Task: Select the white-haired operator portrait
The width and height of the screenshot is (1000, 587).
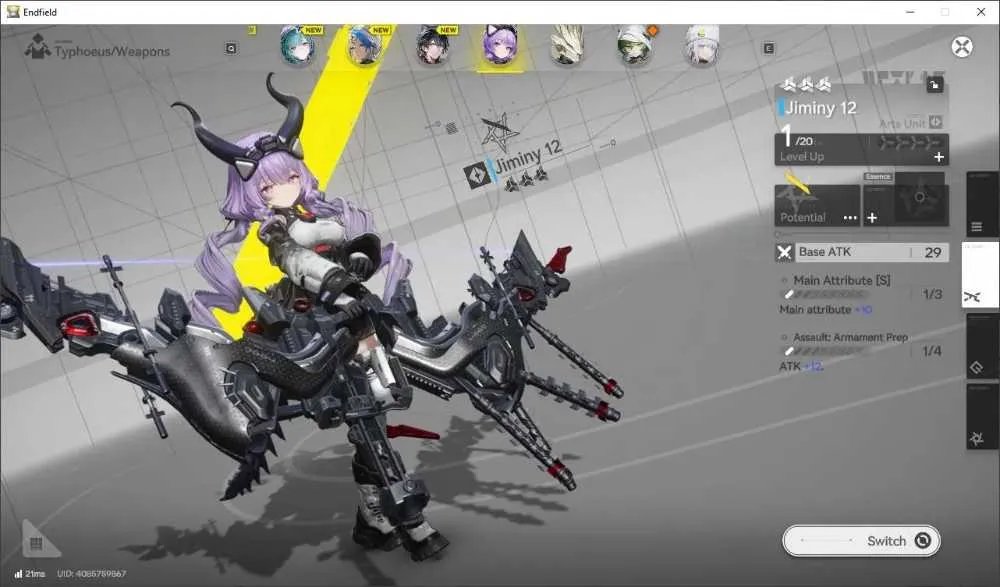Action: pyautogui.click(x=702, y=46)
